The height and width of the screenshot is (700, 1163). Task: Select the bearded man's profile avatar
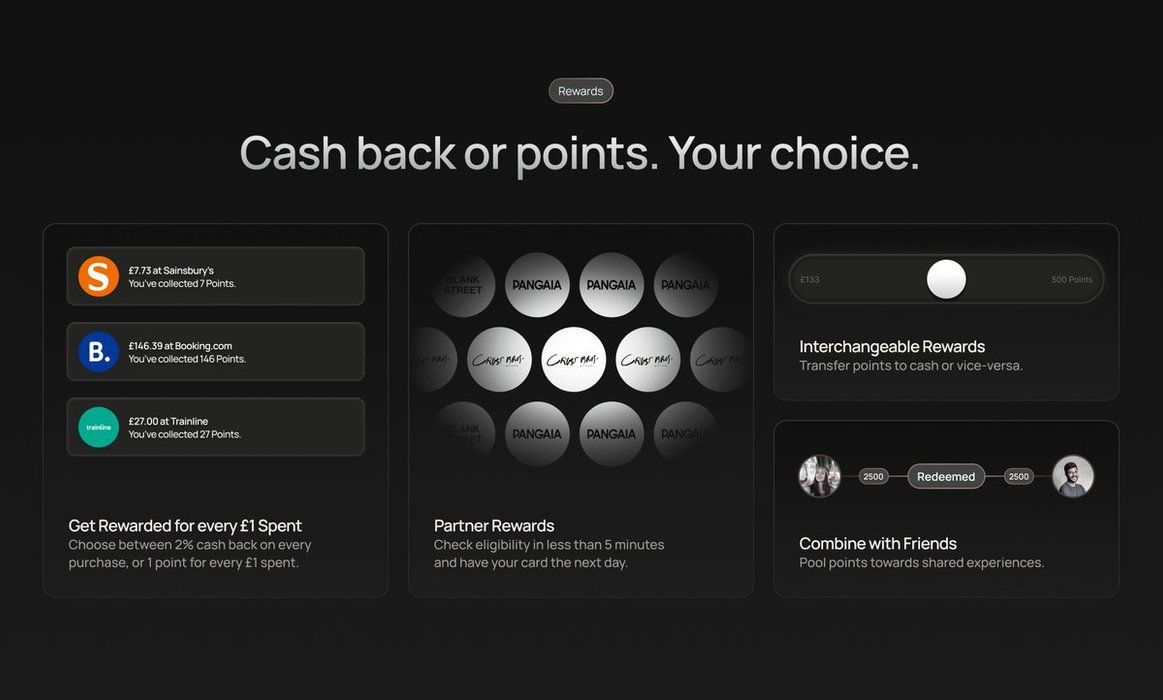(x=1073, y=476)
